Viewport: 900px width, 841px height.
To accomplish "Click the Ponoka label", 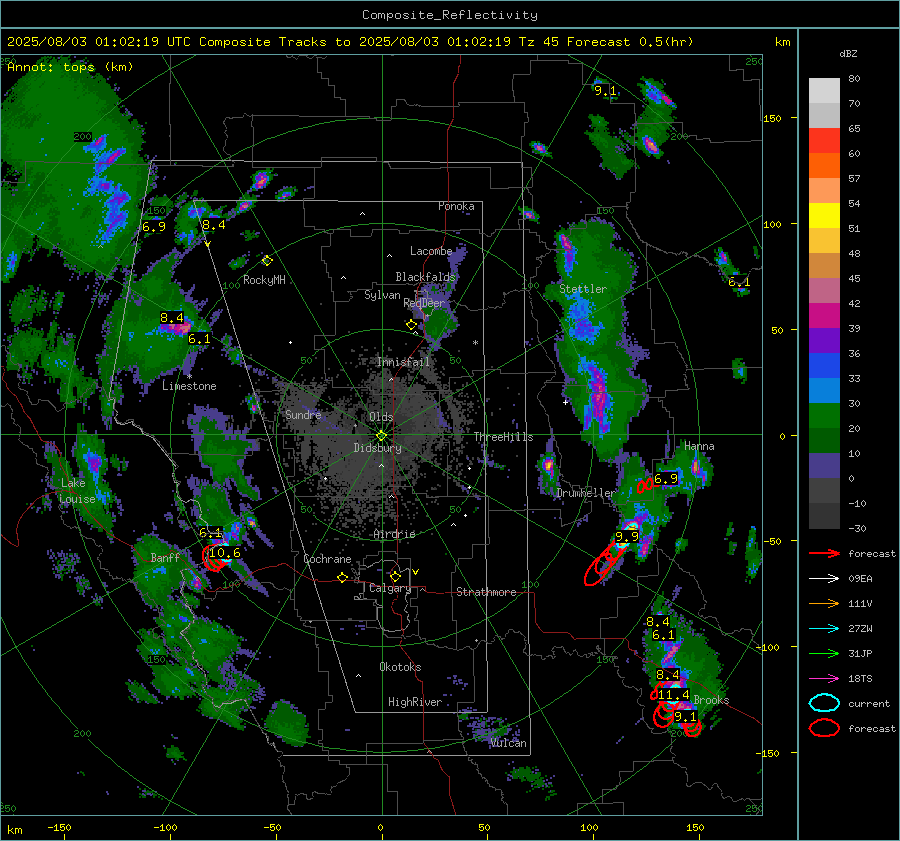I will pyautogui.click(x=456, y=206).
